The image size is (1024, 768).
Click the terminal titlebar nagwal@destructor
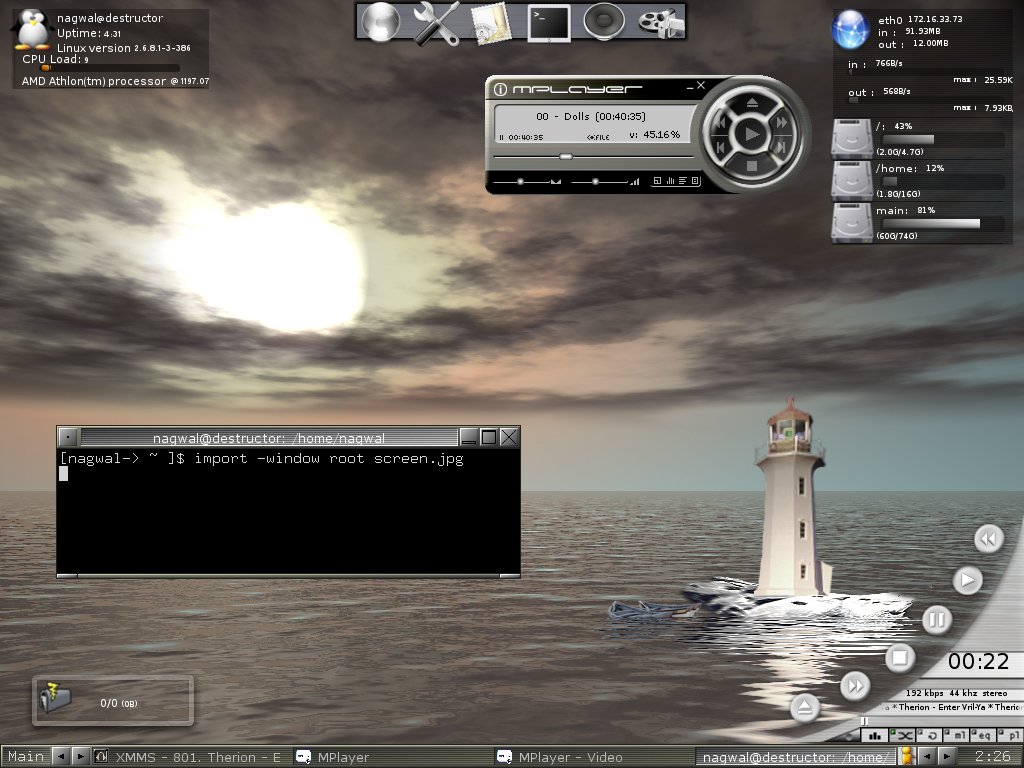tap(268, 438)
